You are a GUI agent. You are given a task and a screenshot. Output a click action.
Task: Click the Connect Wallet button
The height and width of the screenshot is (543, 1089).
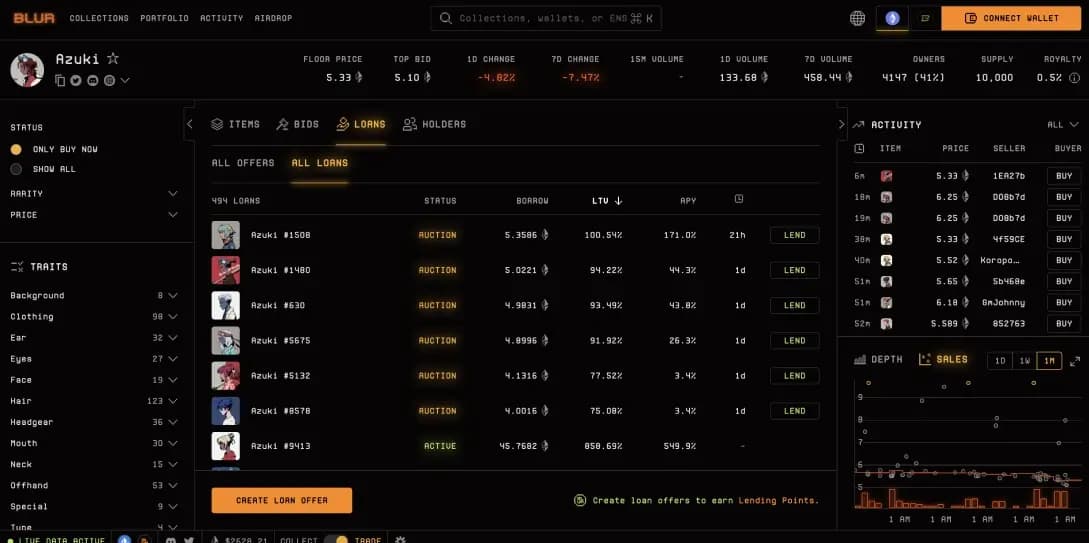pos(1012,18)
